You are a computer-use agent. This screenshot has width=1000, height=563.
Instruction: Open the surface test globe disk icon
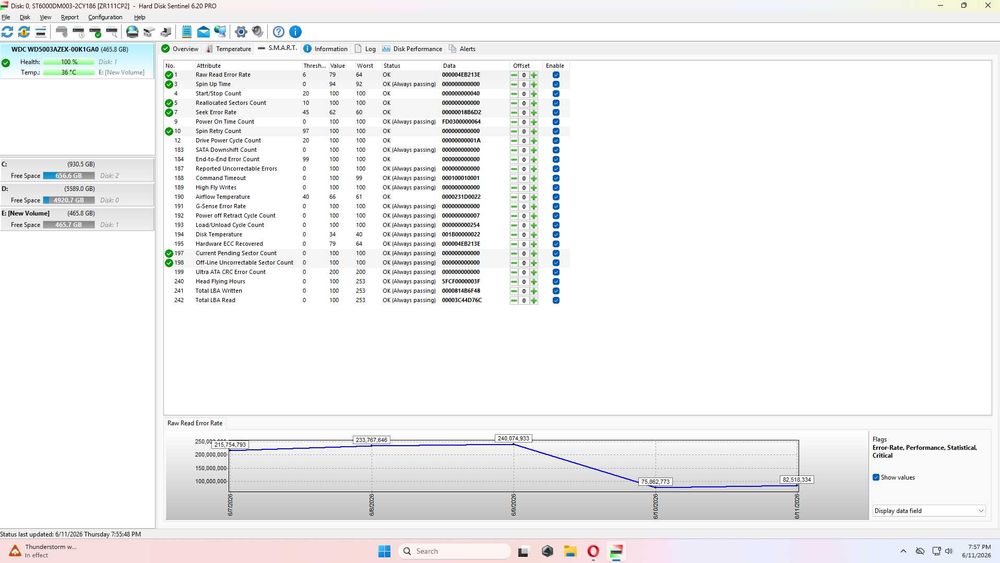click(x=132, y=31)
